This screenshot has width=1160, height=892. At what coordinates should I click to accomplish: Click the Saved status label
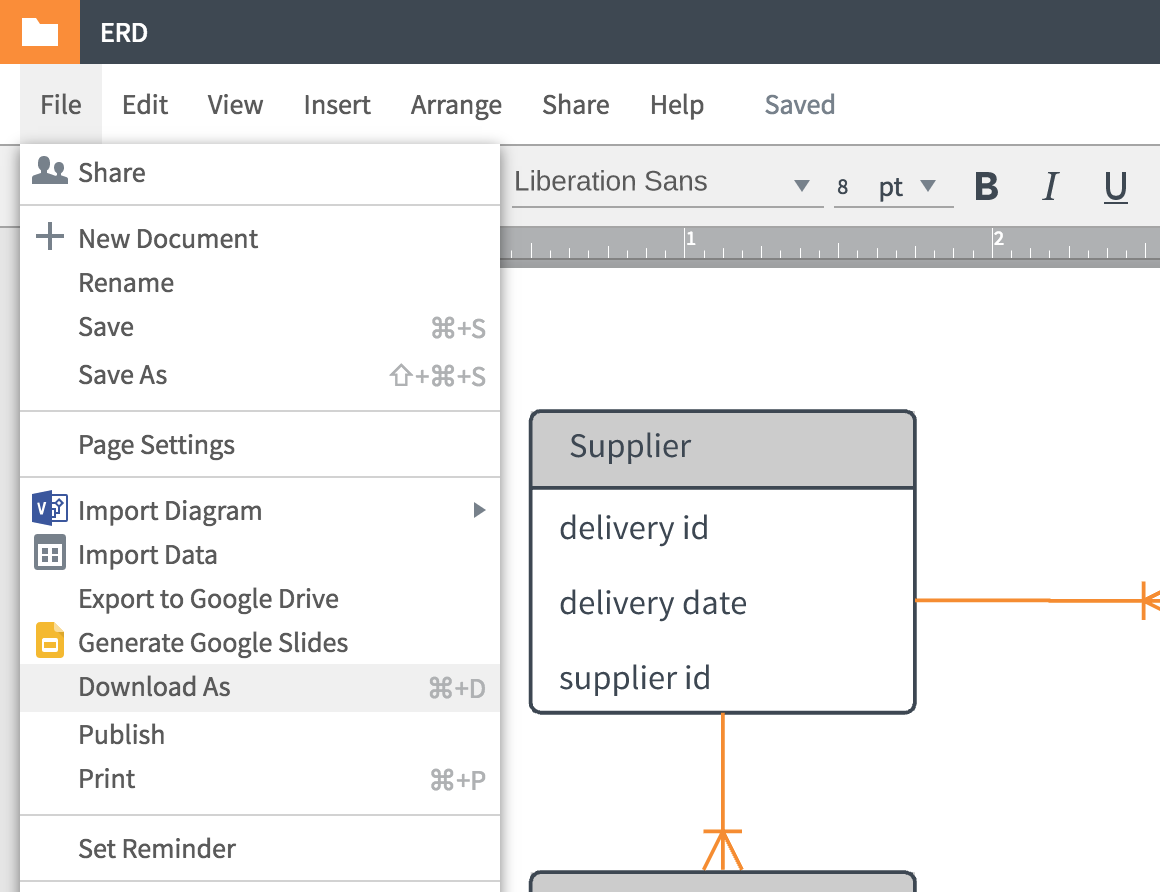click(x=799, y=105)
